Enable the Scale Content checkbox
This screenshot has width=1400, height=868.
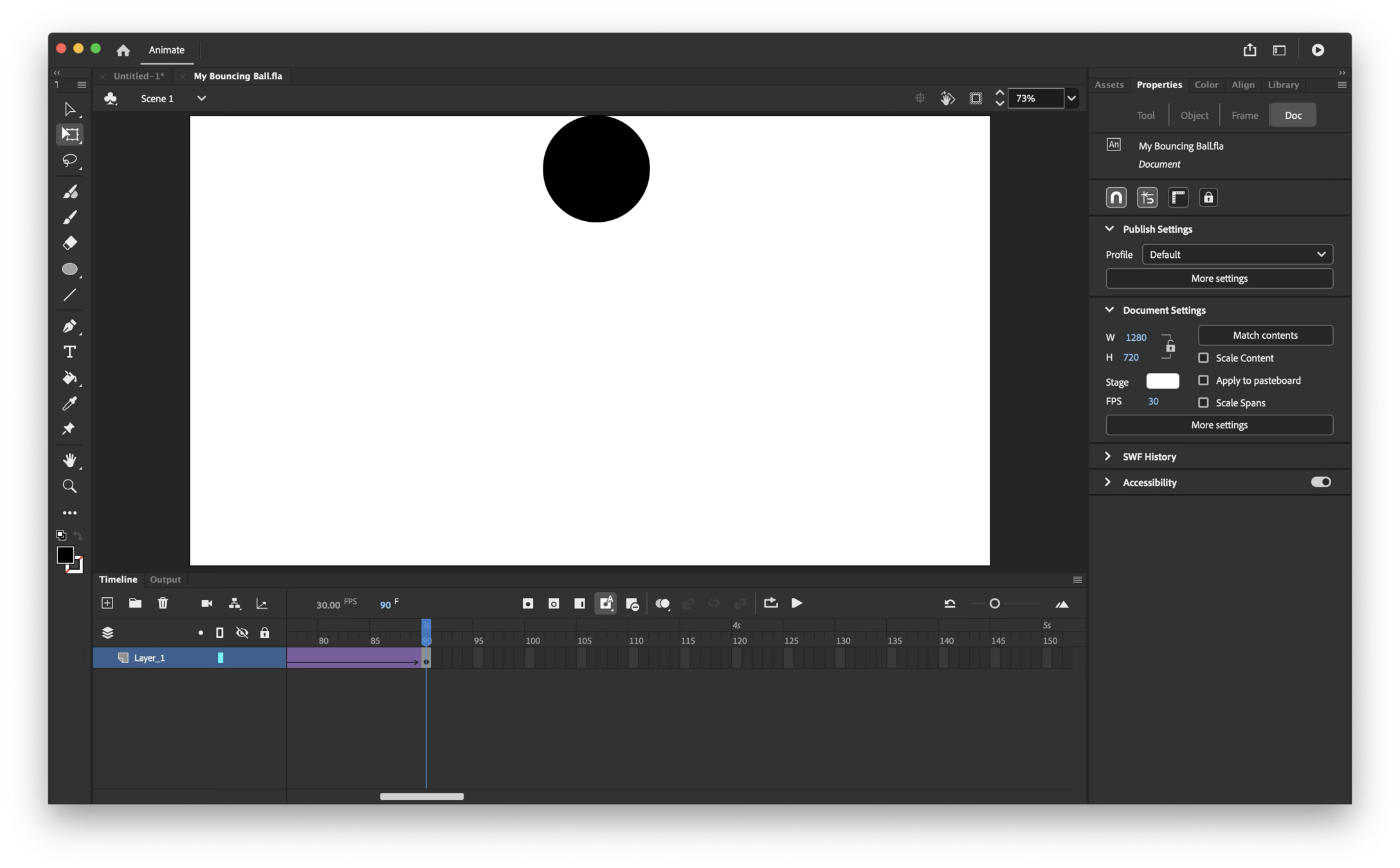[x=1203, y=358]
